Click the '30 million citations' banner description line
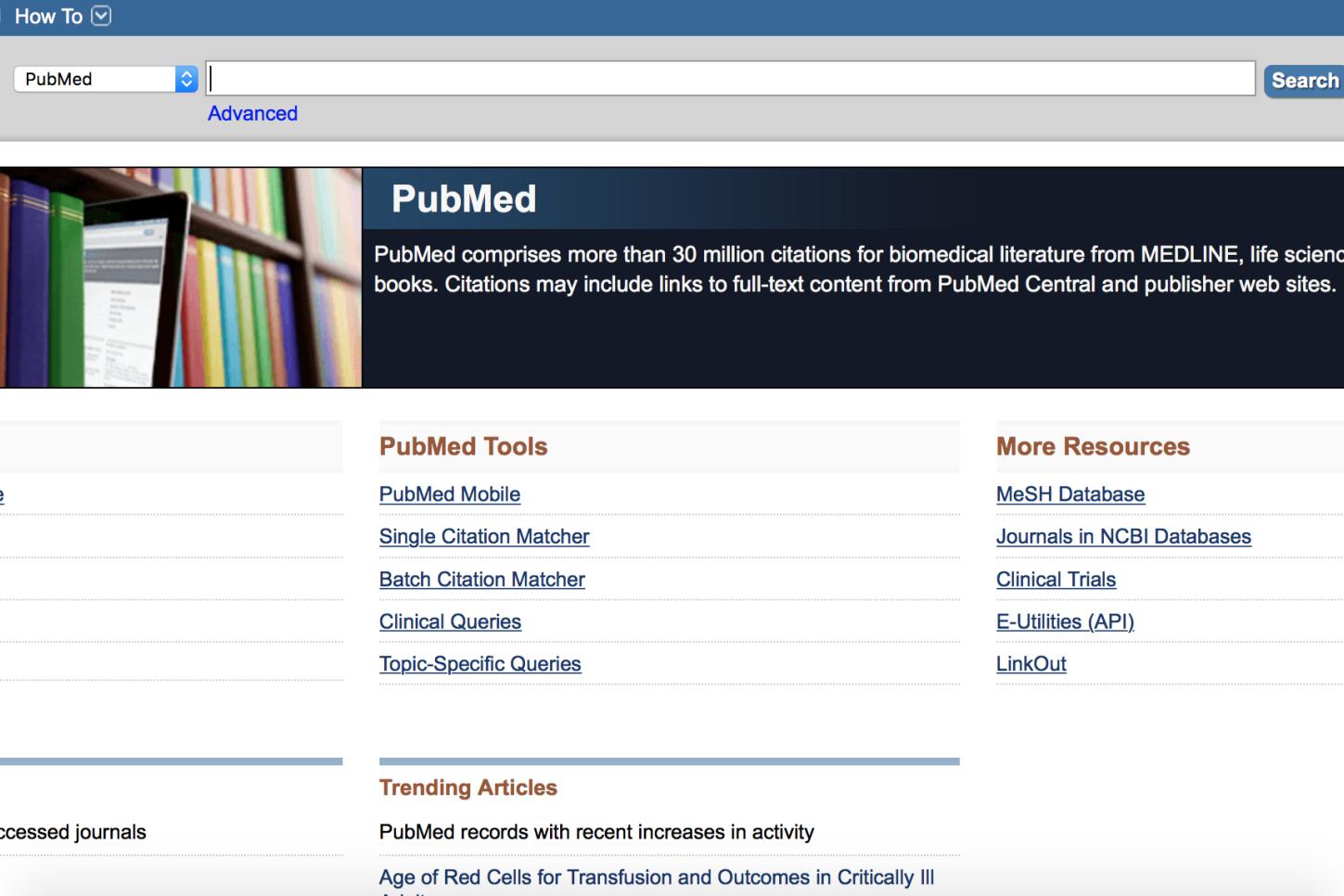 tap(859, 254)
